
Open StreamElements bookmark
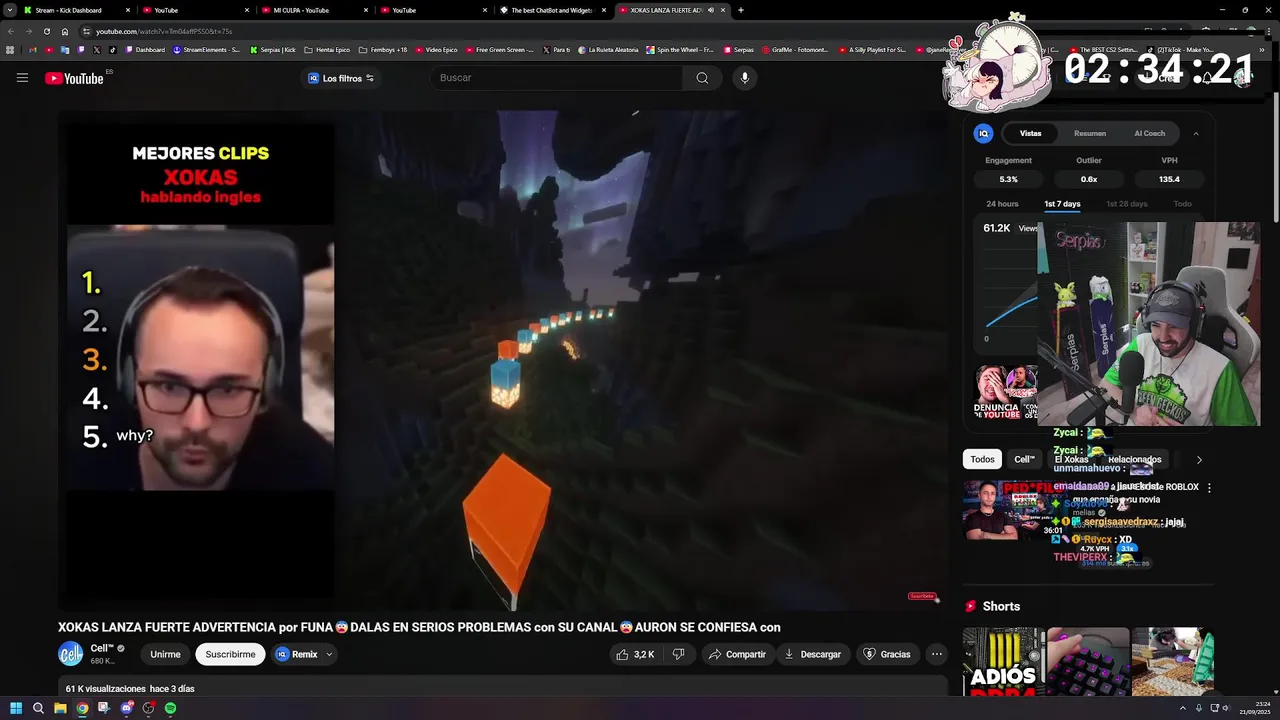206,49
